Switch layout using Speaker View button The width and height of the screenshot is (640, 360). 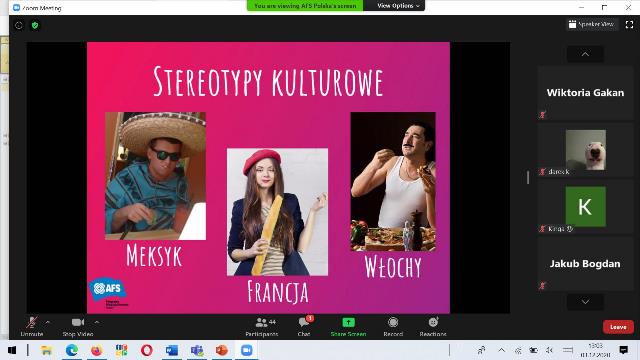click(592, 24)
